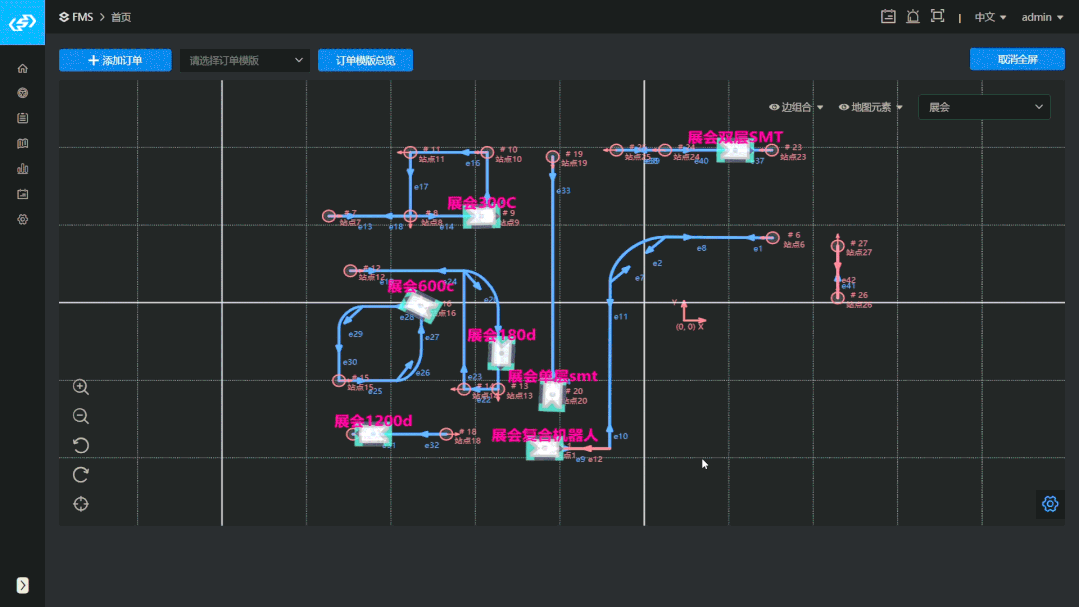Expand the 中文 language dropdown
The height and width of the screenshot is (607, 1079).
click(x=990, y=17)
